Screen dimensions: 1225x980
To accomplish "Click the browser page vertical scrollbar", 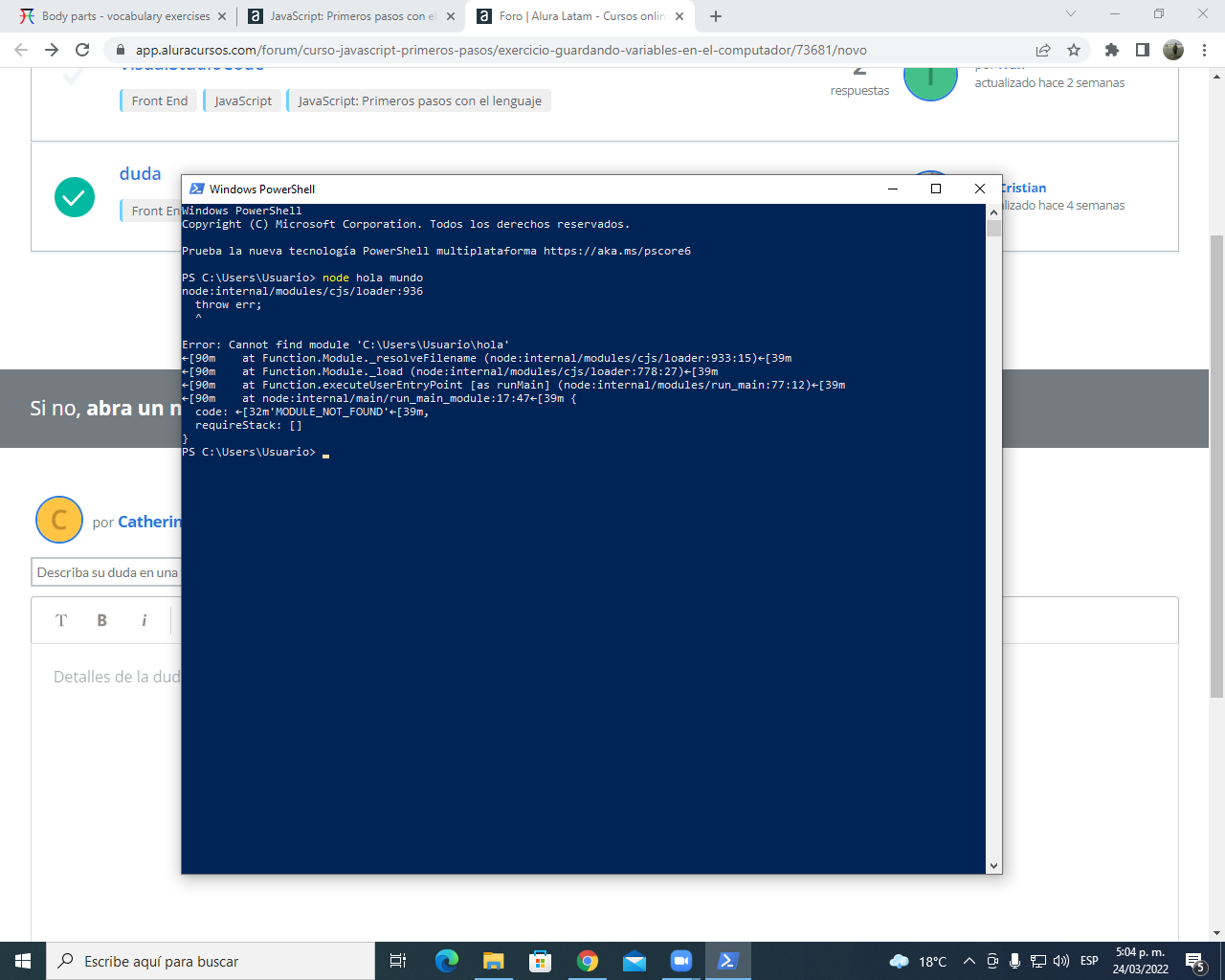I will coord(1216,466).
